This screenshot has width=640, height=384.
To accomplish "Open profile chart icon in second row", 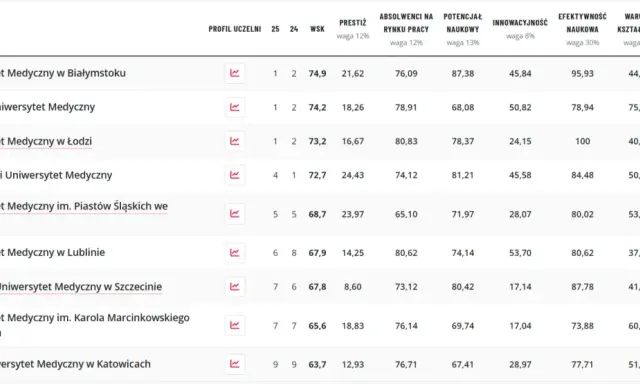I will (x=235, y=107).
